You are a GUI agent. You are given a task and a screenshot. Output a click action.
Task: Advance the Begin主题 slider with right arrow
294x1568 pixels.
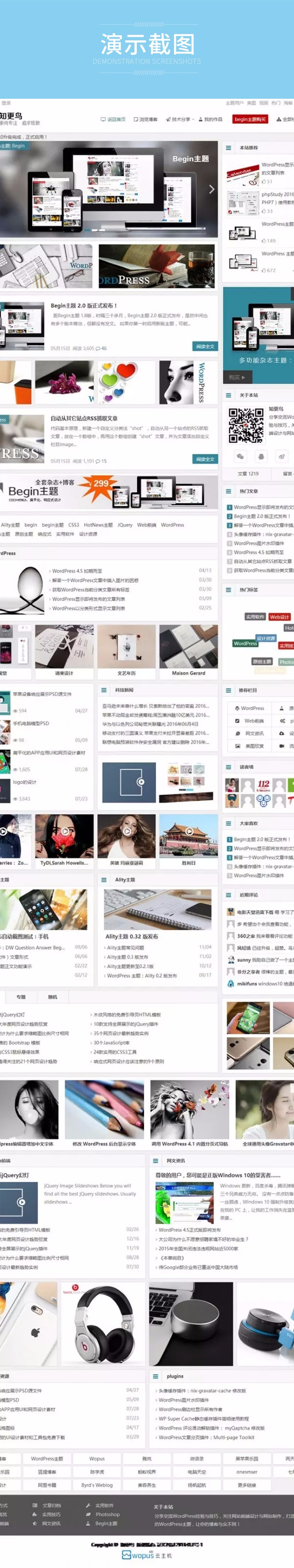coord(211,189)
